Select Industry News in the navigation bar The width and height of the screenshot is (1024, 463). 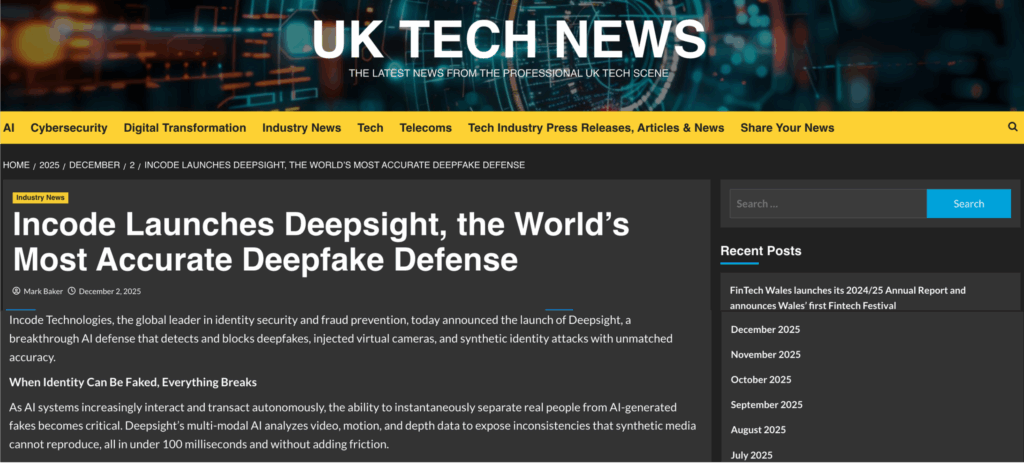(302, 128)
